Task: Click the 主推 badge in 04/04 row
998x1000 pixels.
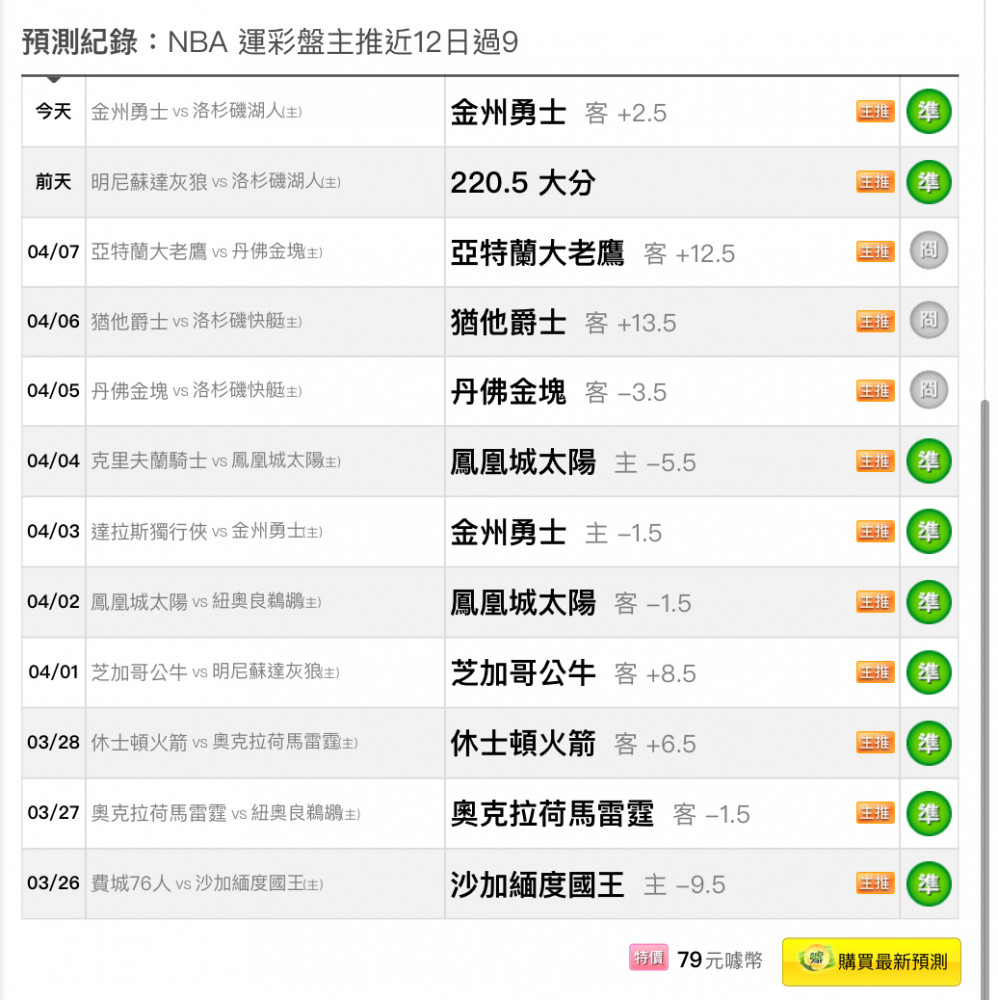Action: coord(875,460)
